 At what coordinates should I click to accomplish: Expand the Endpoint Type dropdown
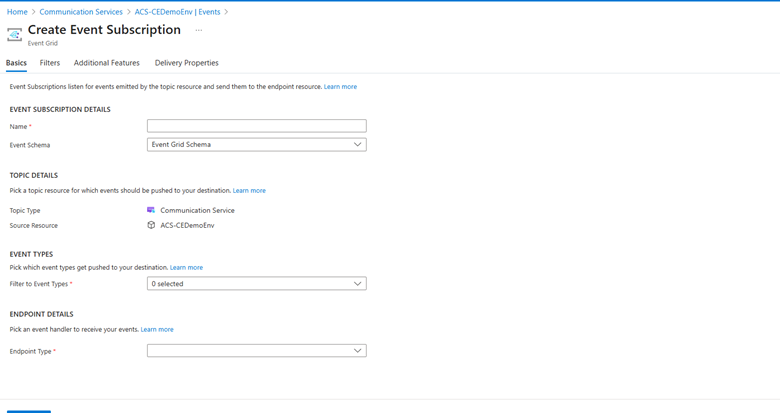click(257, 350)
